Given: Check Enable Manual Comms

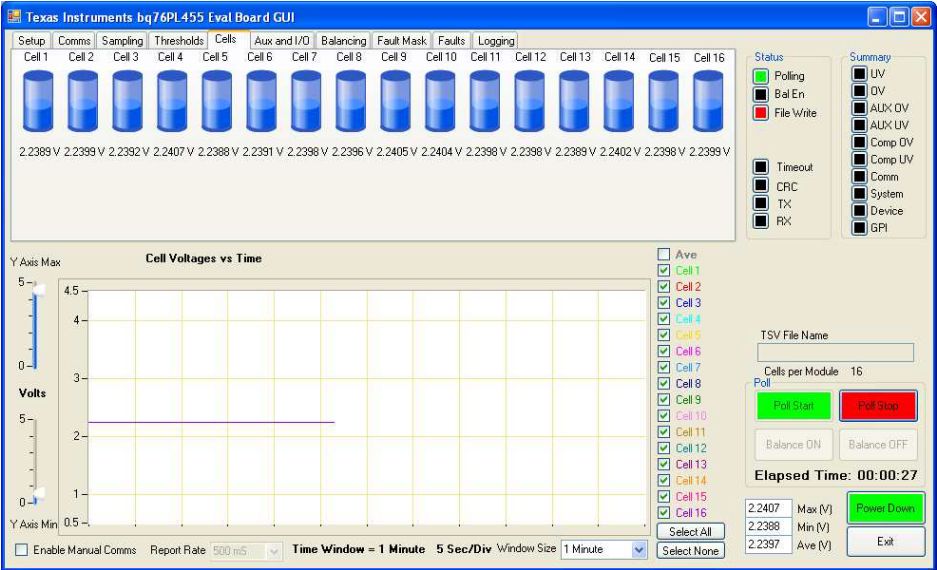Looking at the screenshot, I should (22, 550).
